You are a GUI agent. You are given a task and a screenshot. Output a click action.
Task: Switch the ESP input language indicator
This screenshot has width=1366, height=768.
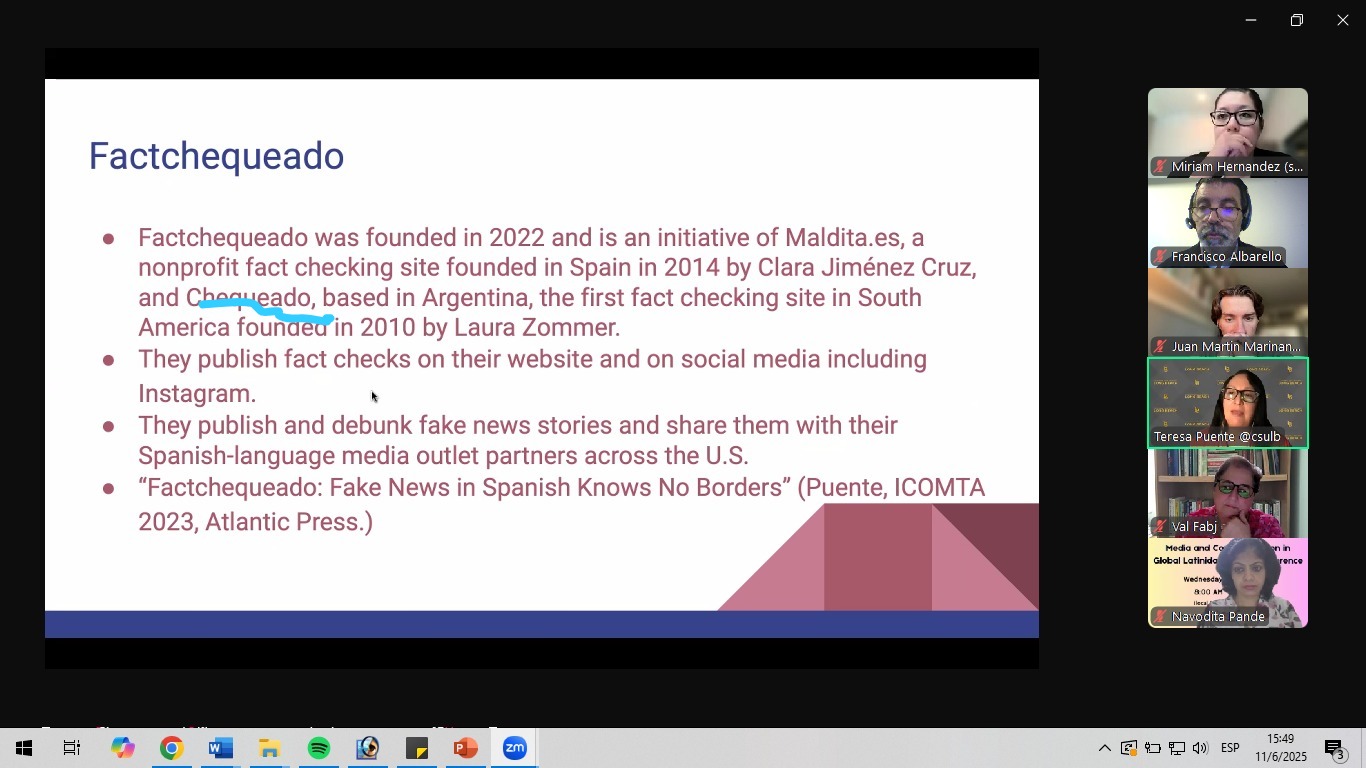(x=1230, y=748)
